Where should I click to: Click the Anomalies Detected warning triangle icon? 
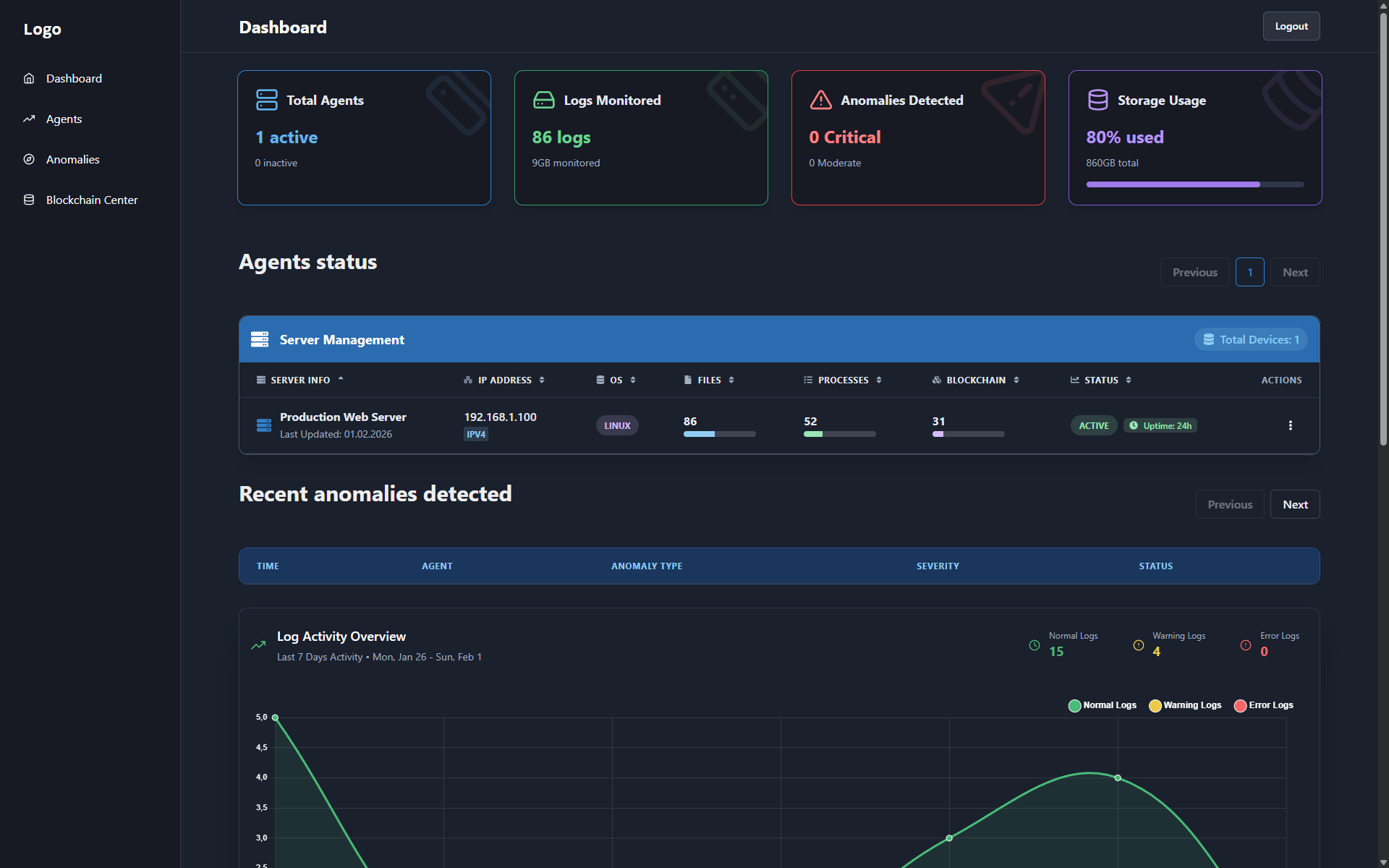click(x=820, y=100)
